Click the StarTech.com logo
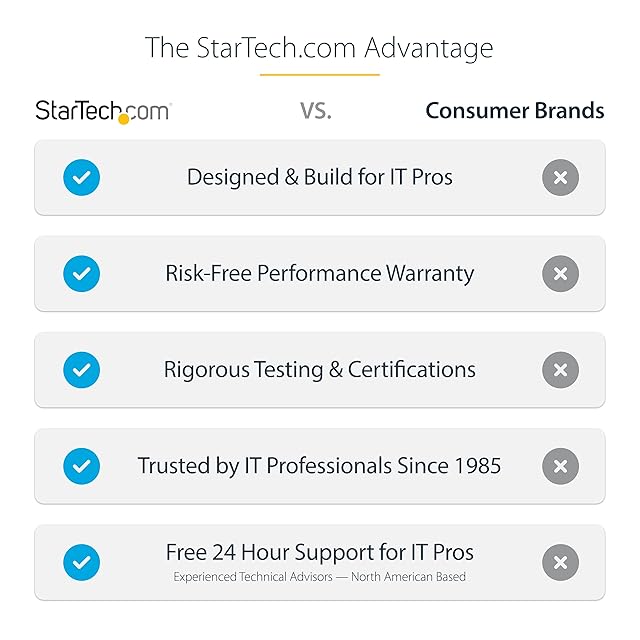 click(x=103, y=111)
